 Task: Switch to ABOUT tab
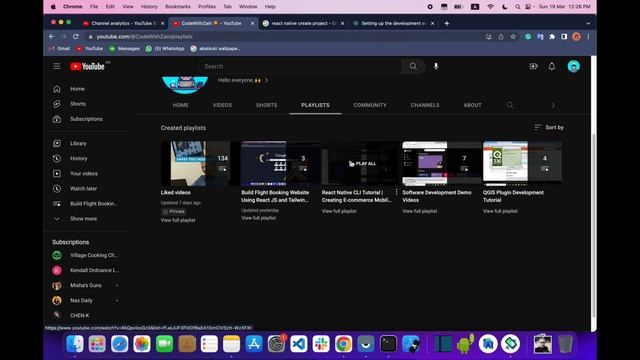pos(472,105)
